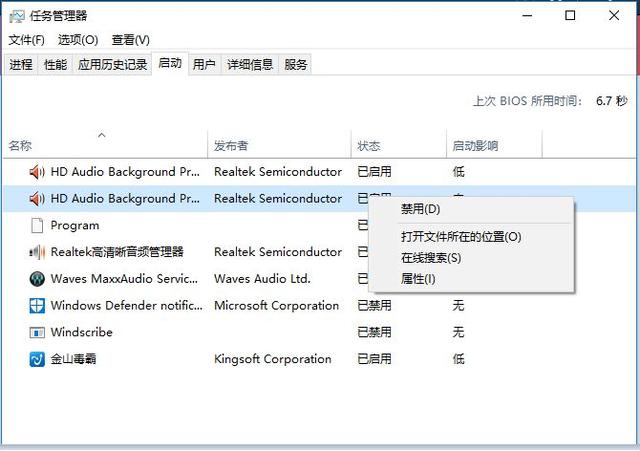Click the Waves MaxxAudio round icon
This screenshot has width=640, height=451.
[x=37, y=279]
